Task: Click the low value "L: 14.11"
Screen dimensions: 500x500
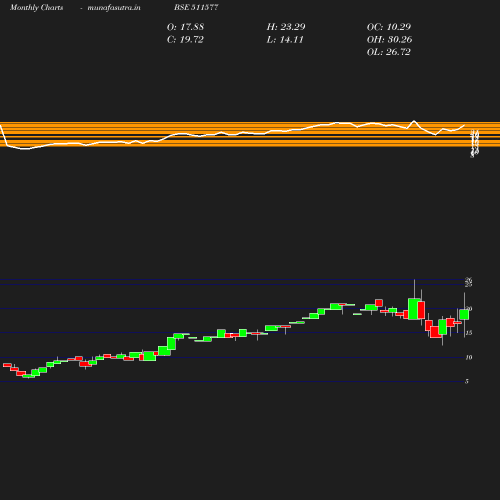Action: (285, 39)
